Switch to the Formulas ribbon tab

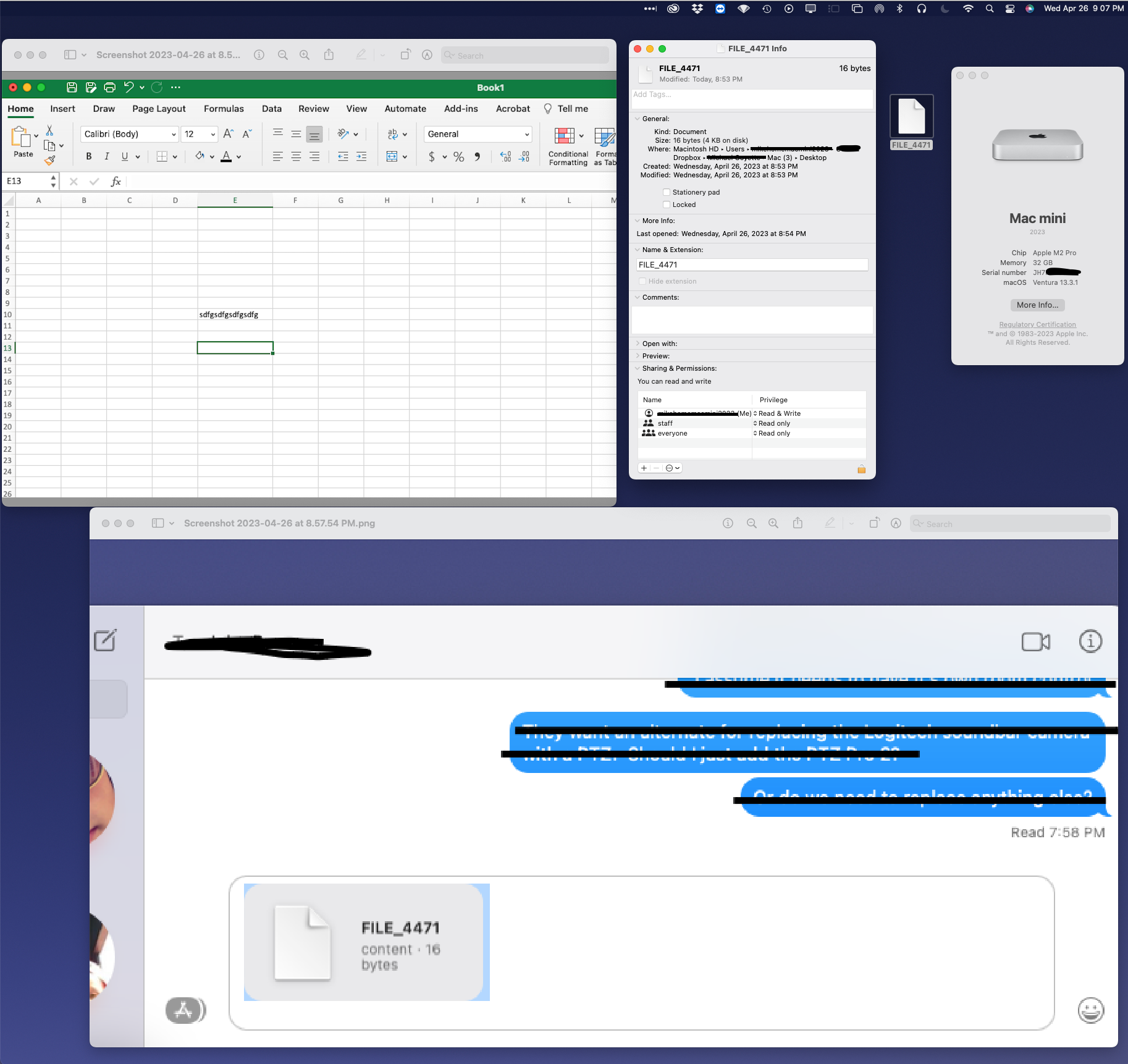tap(224, 108)
